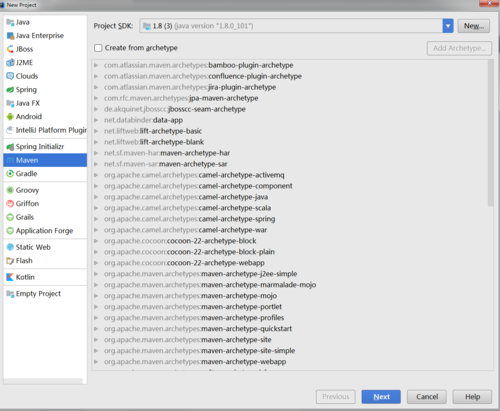The width and height of the screenshot is (500, 411).
Task: Click the Groovy icon
Action: pos(10,190)
